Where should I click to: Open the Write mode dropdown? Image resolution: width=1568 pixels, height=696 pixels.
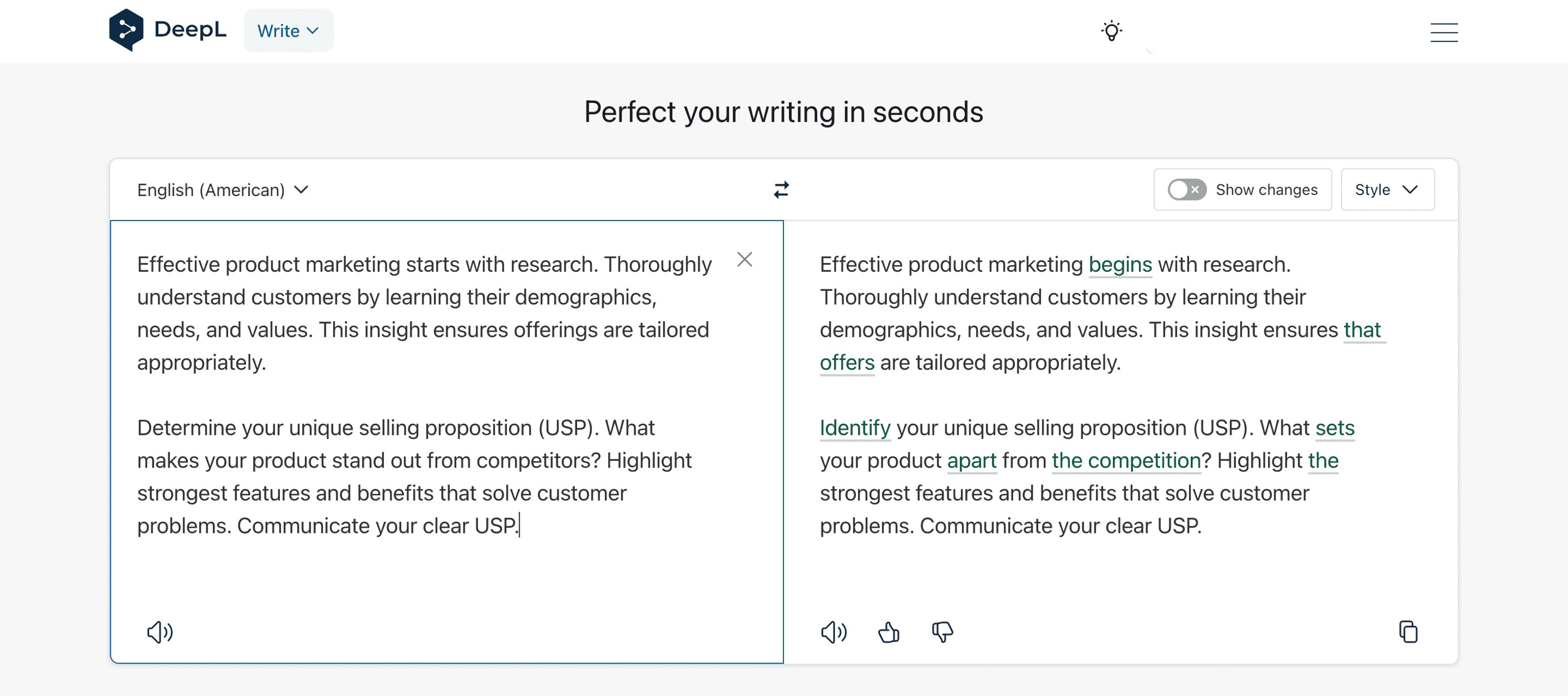point(288,31)
